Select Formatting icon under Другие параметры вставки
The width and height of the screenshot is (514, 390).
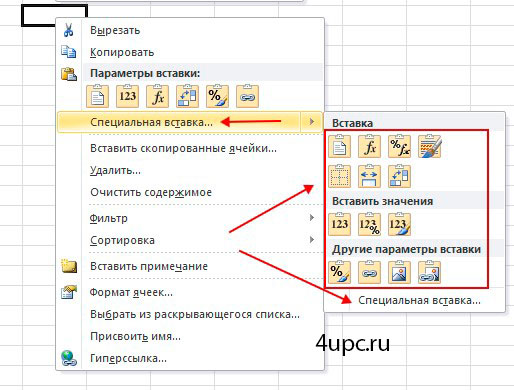point(339,272)
